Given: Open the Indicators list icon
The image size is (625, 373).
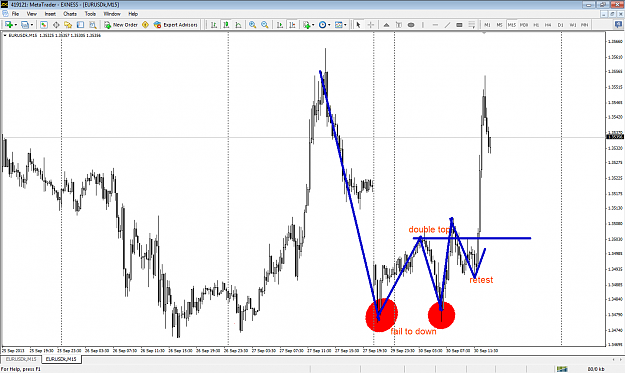Looking at the screenshot, I should (306, 25).
